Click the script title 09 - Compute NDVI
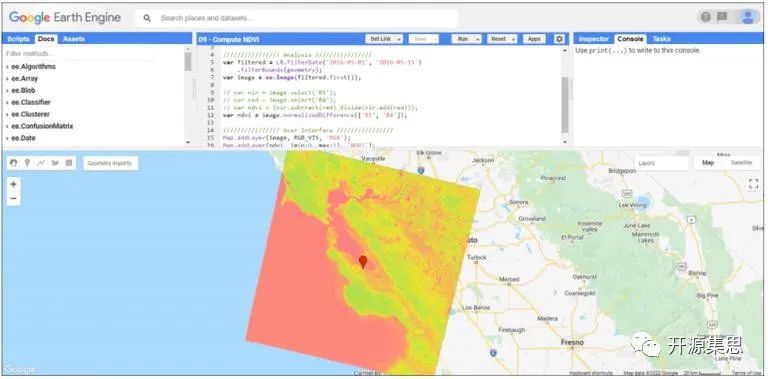Viewport: 768px width, 379px height. pos(229,39)
